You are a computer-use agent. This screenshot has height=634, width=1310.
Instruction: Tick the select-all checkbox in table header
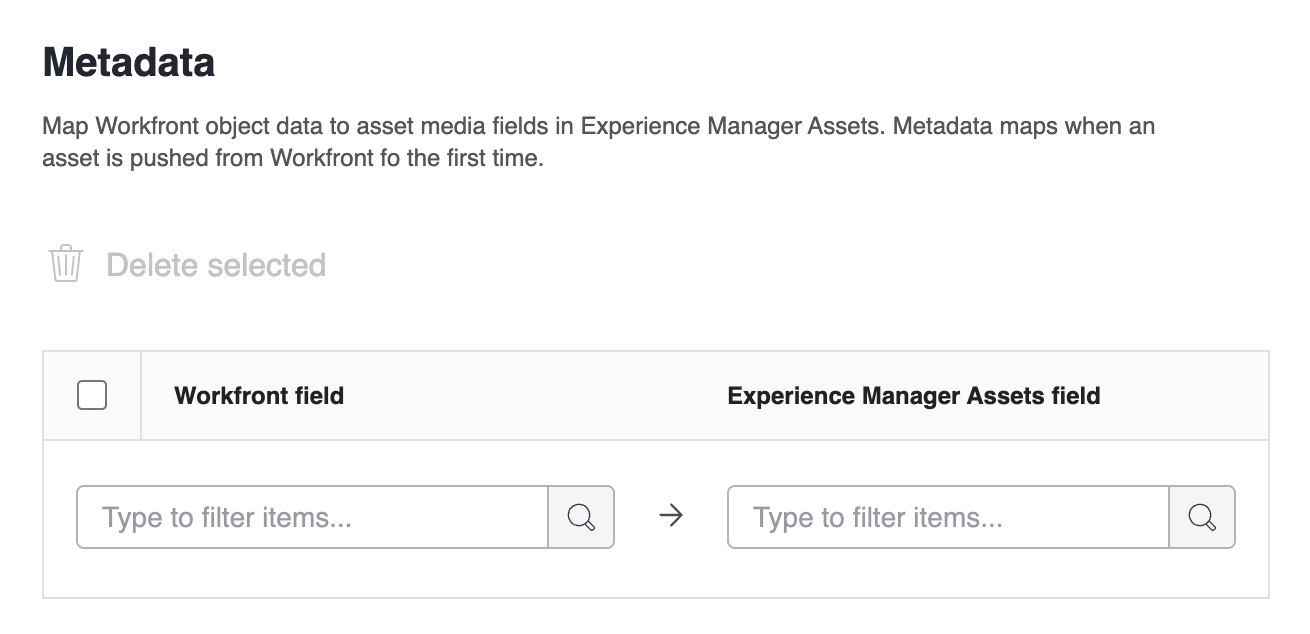click(92, 395)
